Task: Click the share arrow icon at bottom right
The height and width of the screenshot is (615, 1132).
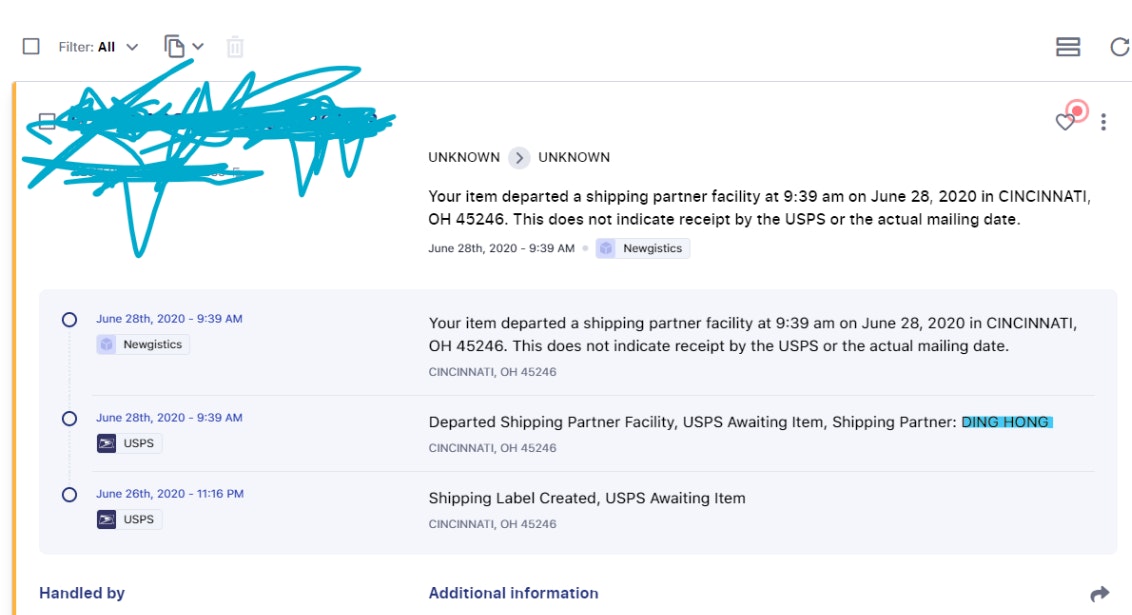Action: click(x=1100, y=594)
